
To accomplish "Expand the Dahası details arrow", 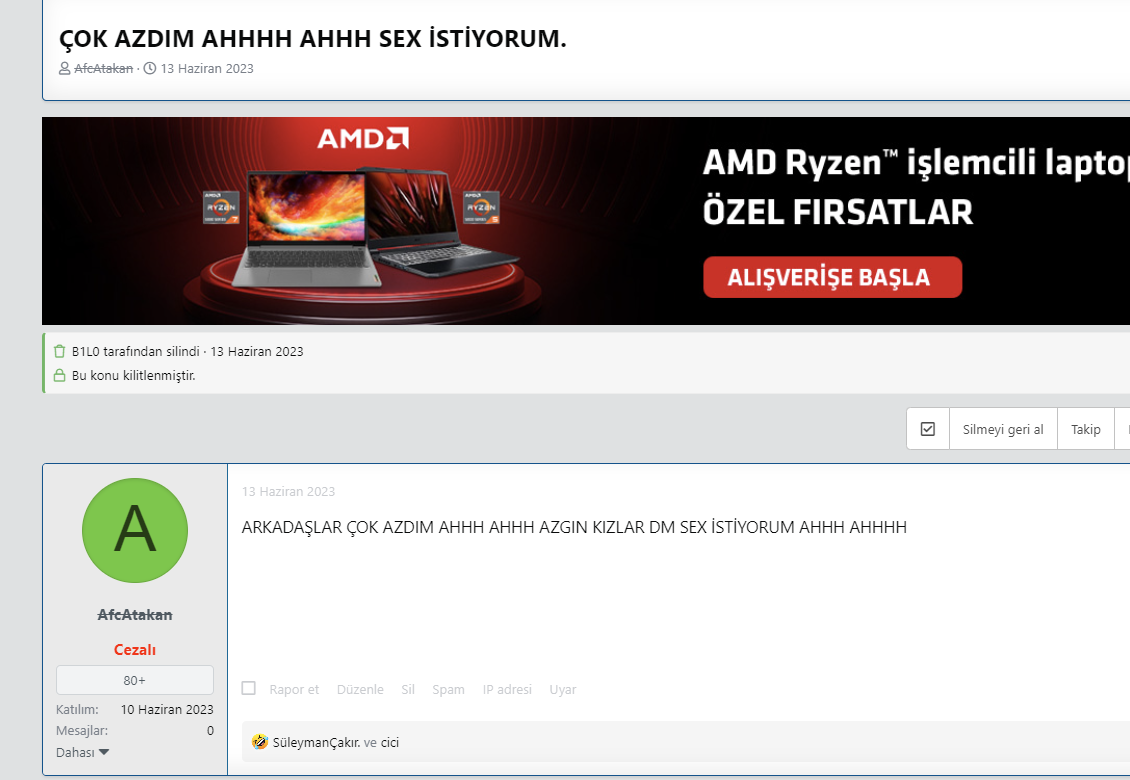I will click(x=104, y=752).
